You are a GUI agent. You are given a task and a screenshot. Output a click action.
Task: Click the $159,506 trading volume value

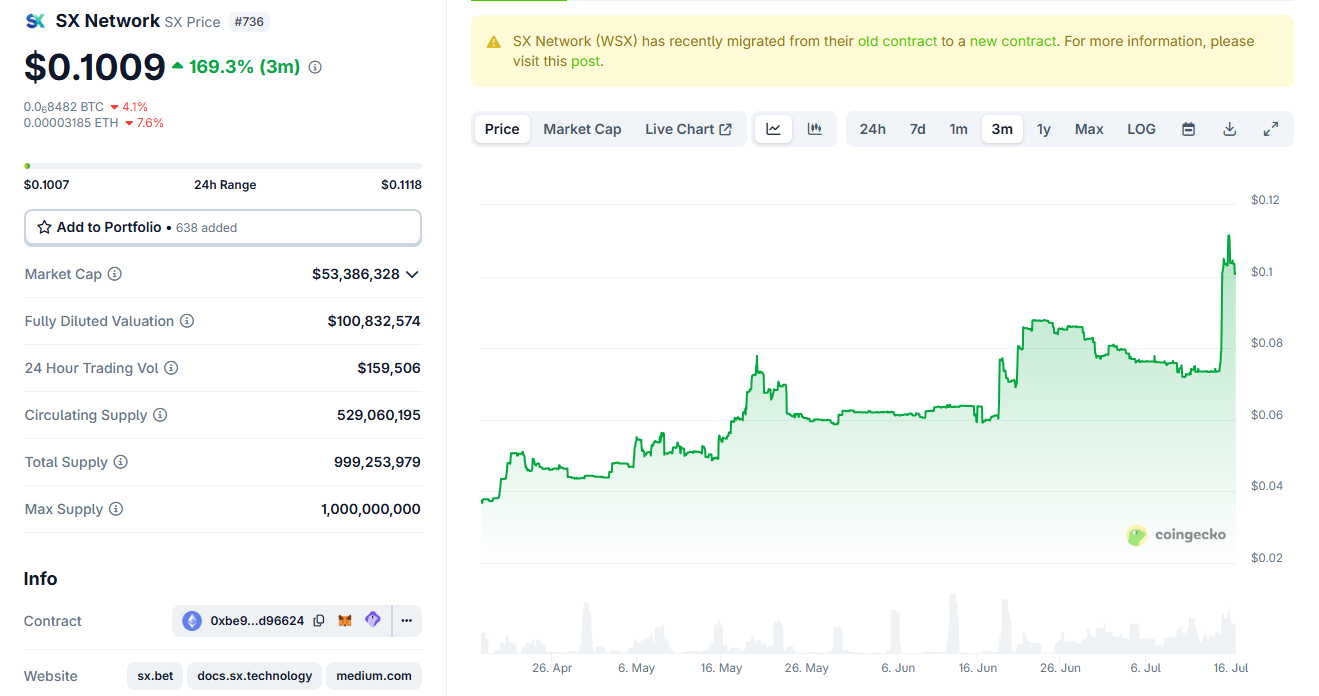pos(389,368)
